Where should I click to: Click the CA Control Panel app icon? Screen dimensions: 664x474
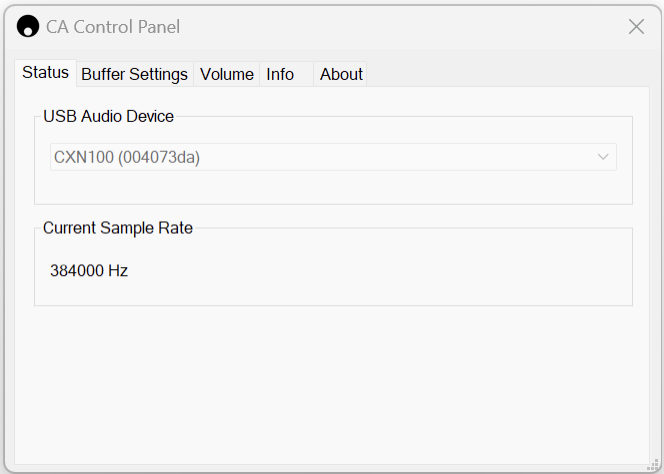(28, 27)
